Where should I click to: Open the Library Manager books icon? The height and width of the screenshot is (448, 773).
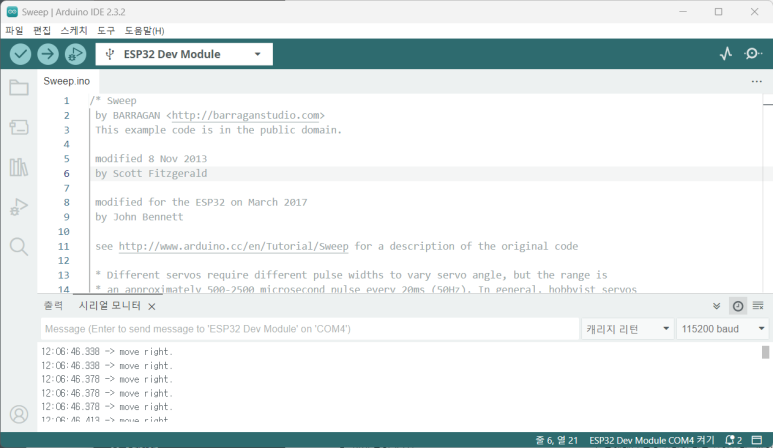coord(19,167)
